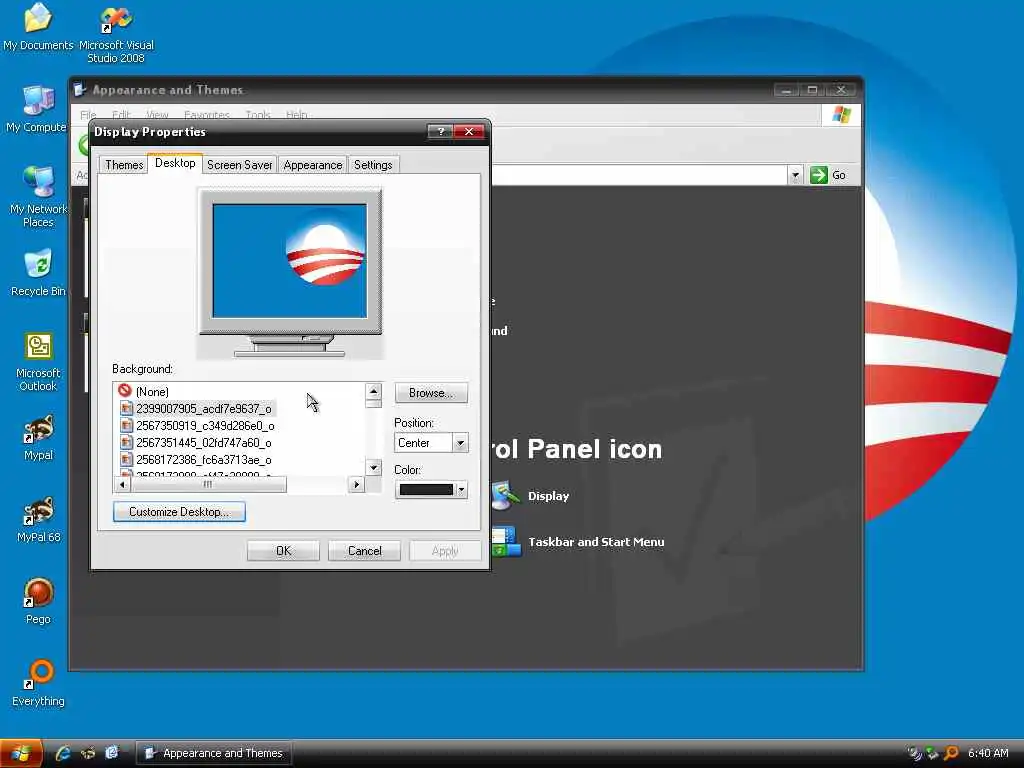1024x768 pixels.
Task: Click the Display control panel icon
Action: [x=505, y=496]
